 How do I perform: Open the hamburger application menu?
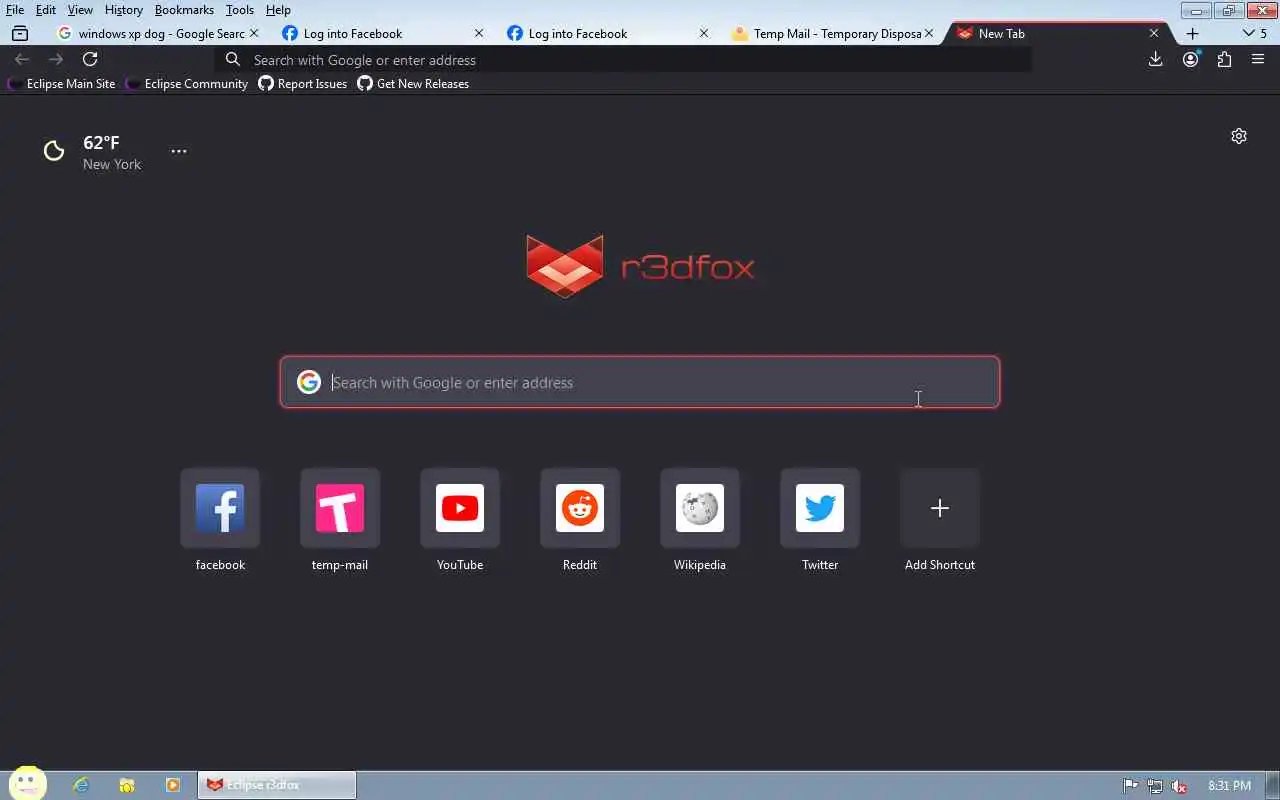(1258, 59)
